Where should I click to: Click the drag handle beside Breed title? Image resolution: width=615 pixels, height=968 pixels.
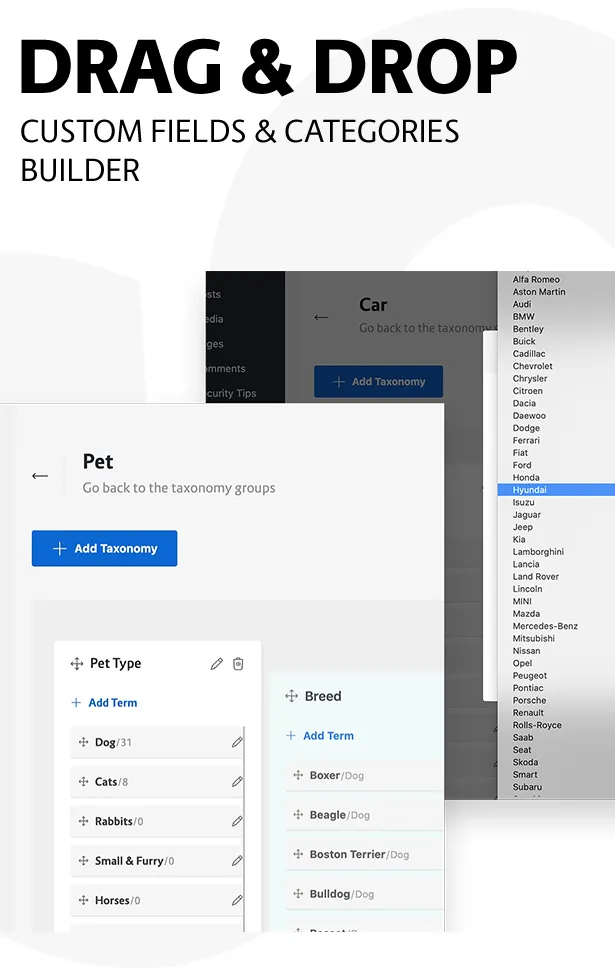(x=292, y=696)
